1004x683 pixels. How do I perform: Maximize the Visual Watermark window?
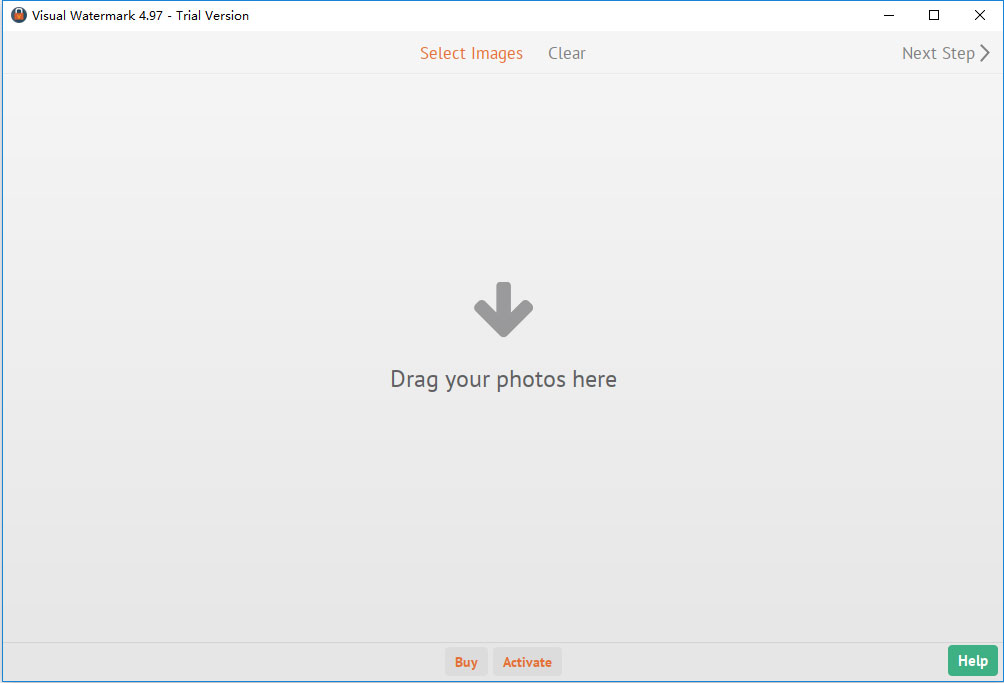(x=934, y=15)
